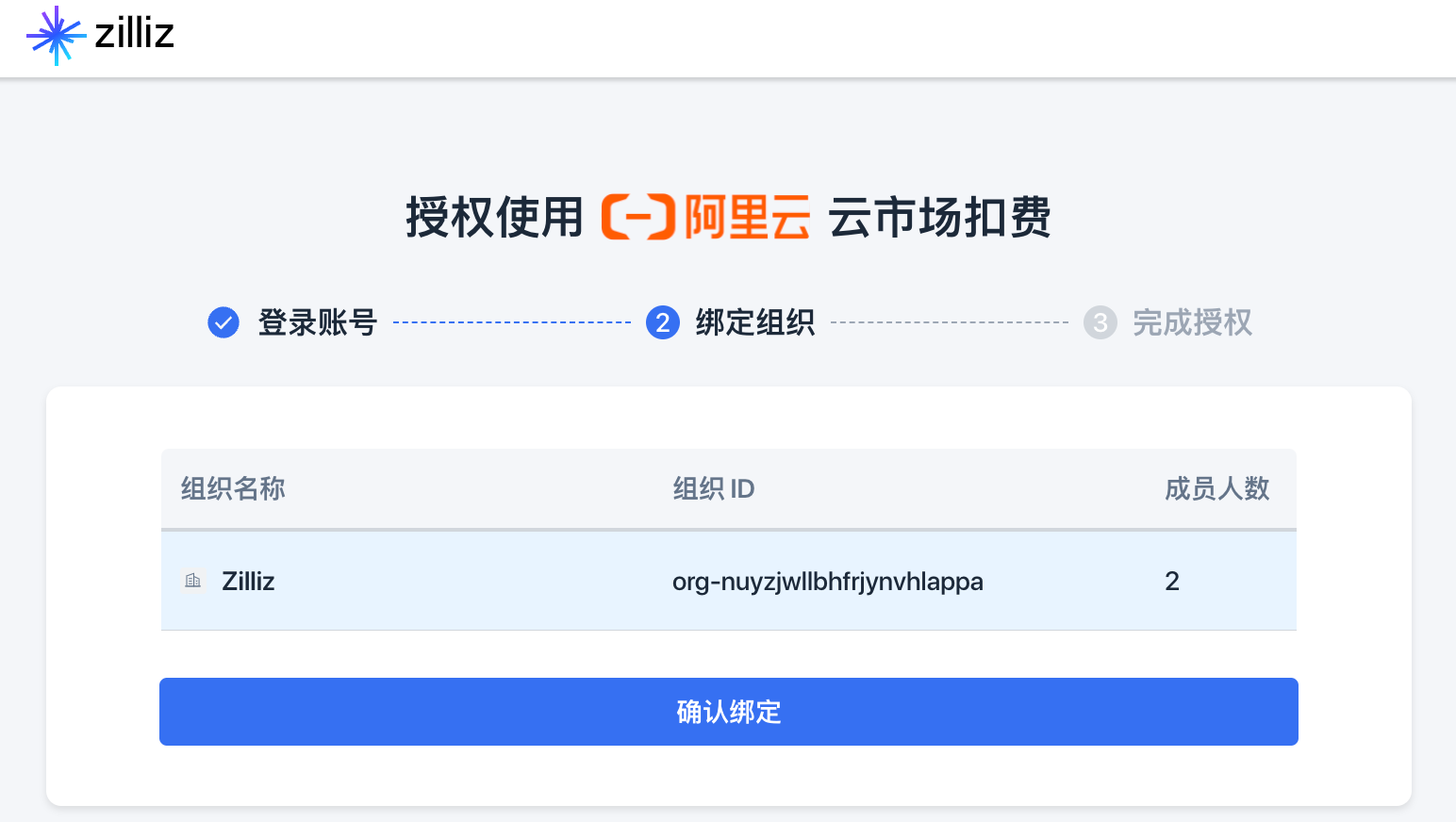Click the blue checkmark step icon
Screen dimensions: 1456x822
223,322
